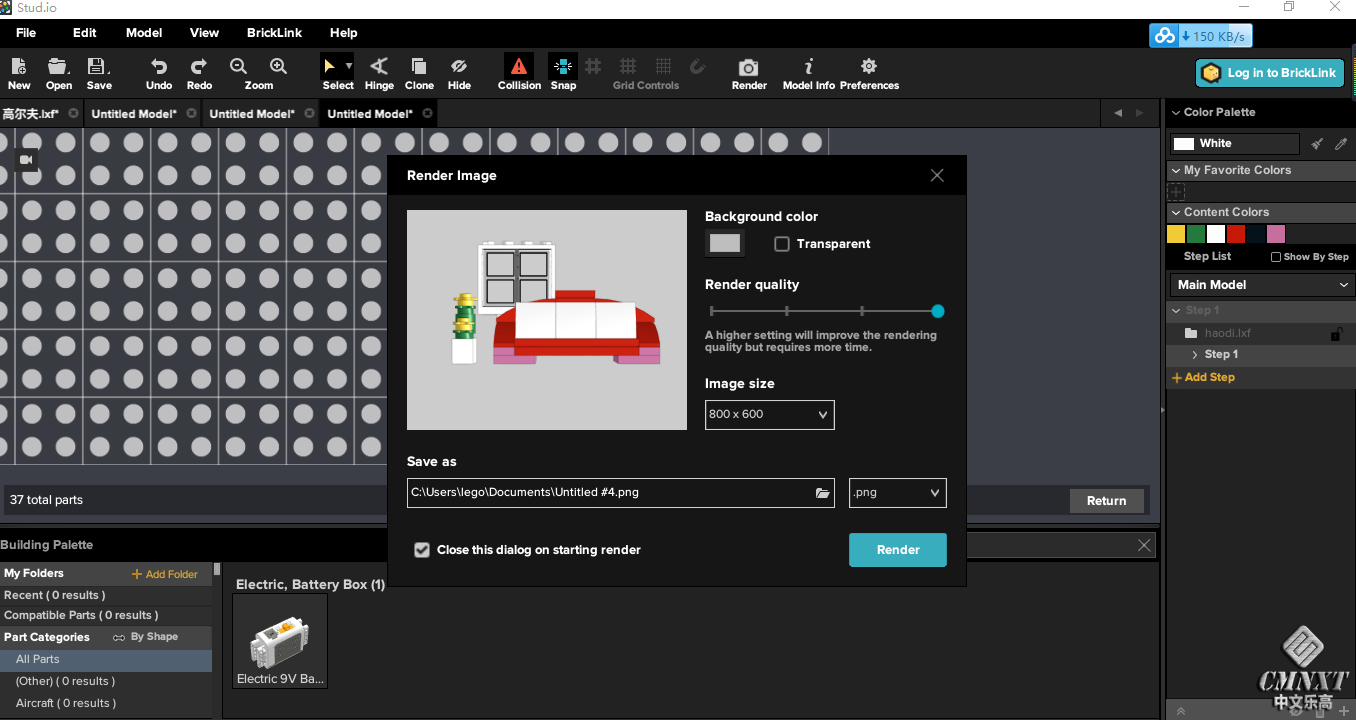Enable the Transparent background checkbox

782,244
